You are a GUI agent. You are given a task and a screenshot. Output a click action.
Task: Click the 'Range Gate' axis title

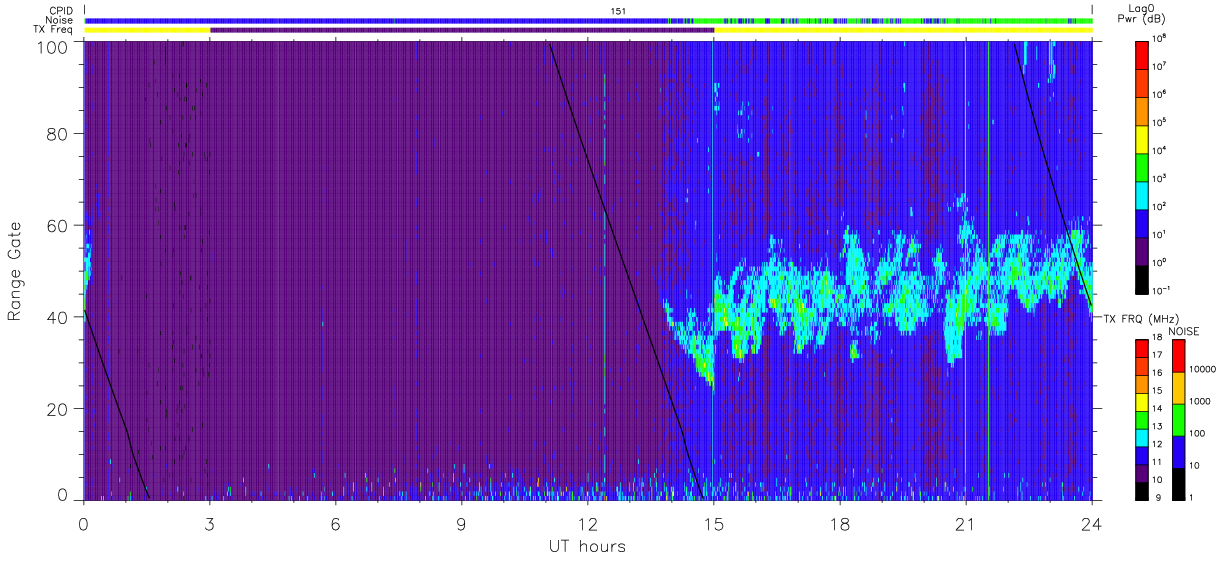pos(15,272)
